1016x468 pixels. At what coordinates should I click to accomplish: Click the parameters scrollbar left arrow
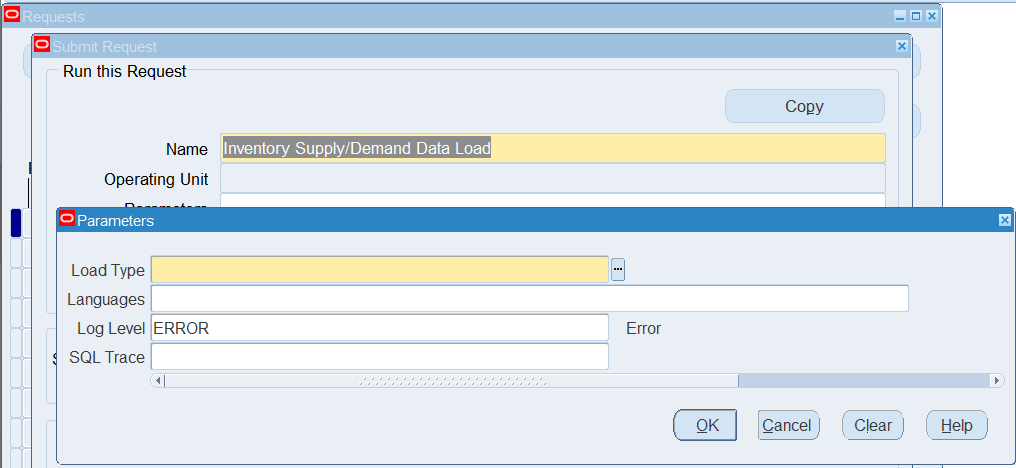click(159, 380)
